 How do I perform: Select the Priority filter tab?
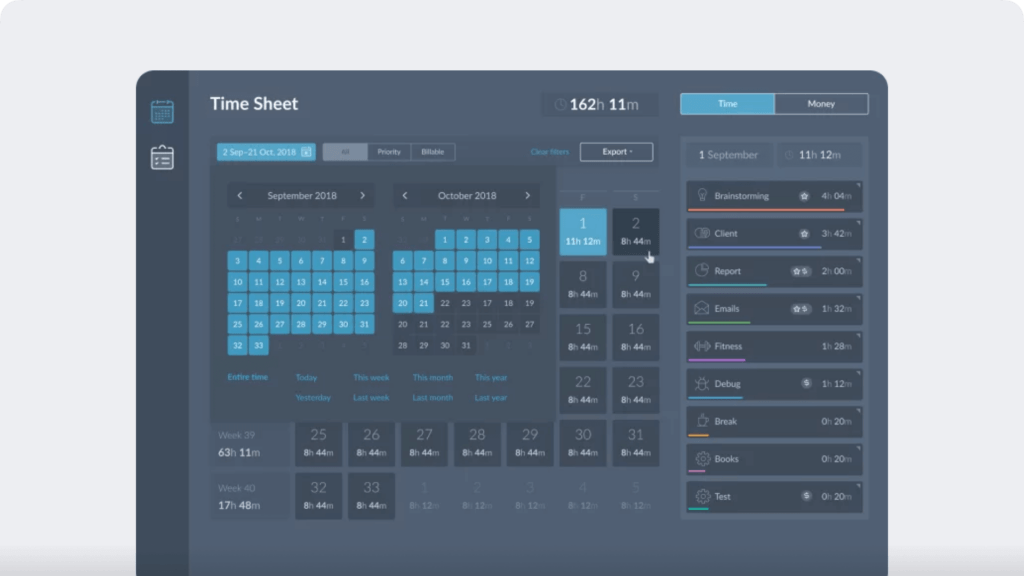tap(389, 151)
